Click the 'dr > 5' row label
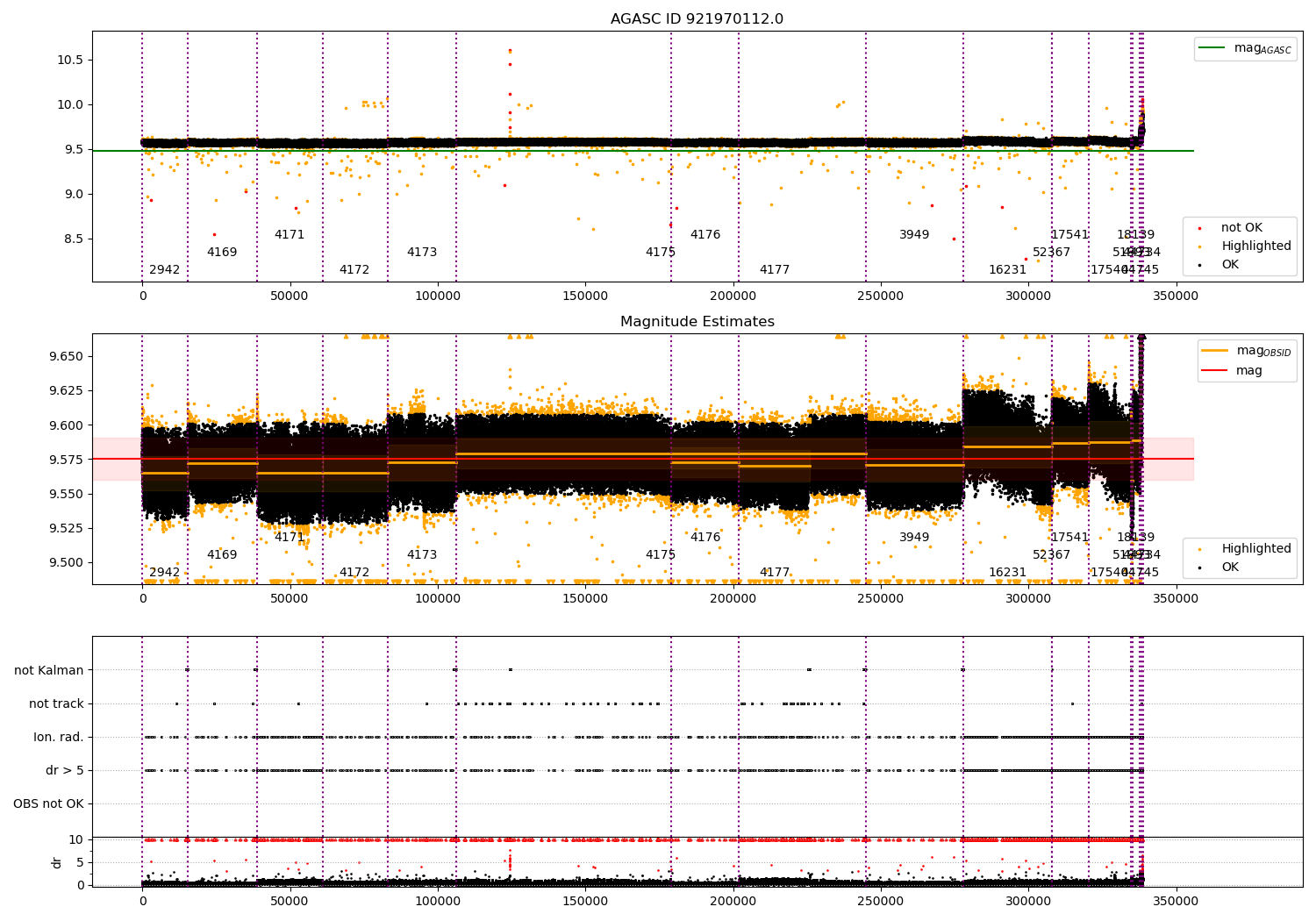This screenshot has width=1316, height=921. click(65, 770)
